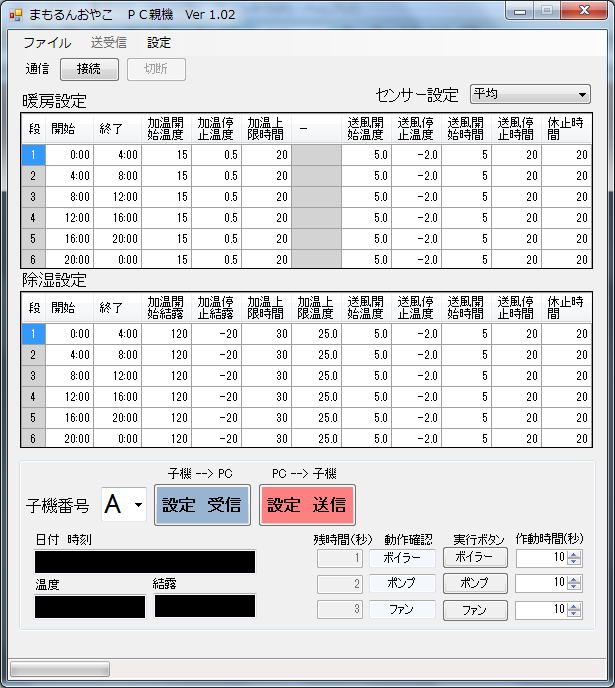Click 残時間 field showing 1
Image resolution: width=615 pixels, height=688 pixels.
point(340,558)
